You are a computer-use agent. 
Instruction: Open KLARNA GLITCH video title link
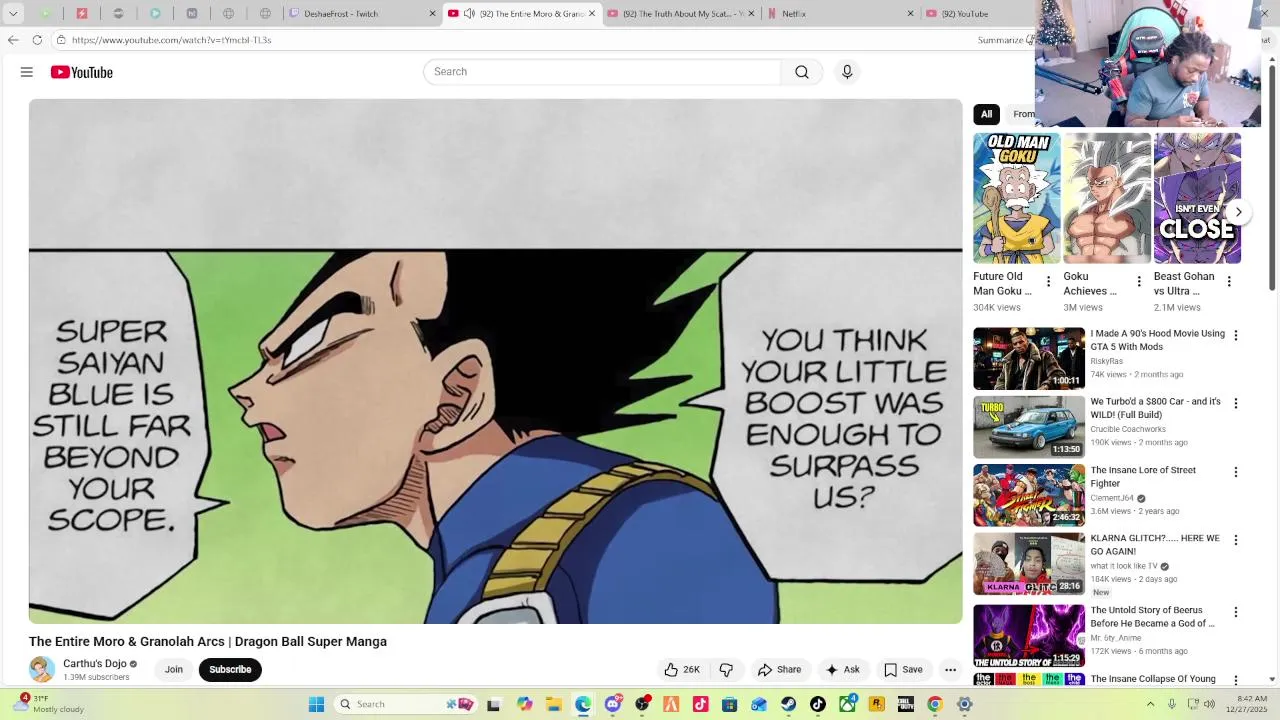(1155, 545)
